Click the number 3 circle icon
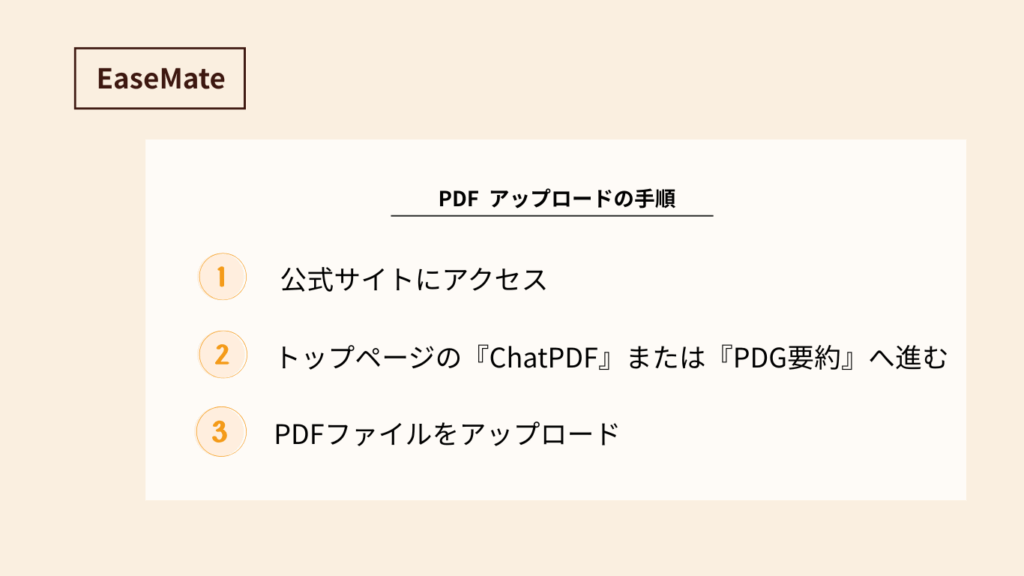1024x576 pixels. point(221,432)
